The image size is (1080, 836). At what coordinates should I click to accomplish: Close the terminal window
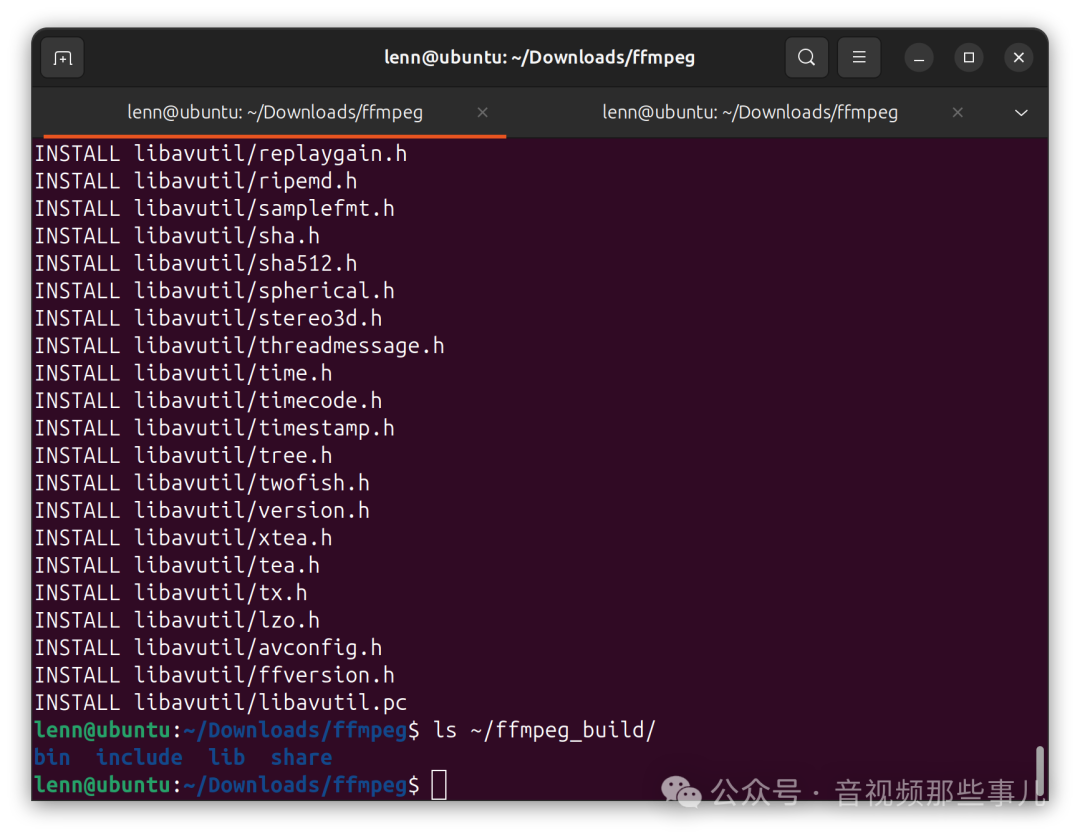(1019, 58)
